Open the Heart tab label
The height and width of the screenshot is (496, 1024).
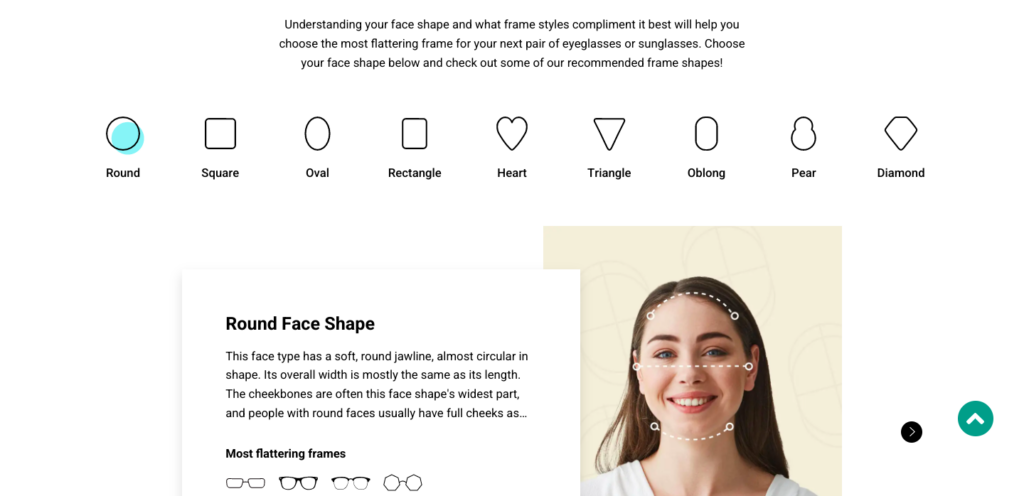tap(512, 173)
